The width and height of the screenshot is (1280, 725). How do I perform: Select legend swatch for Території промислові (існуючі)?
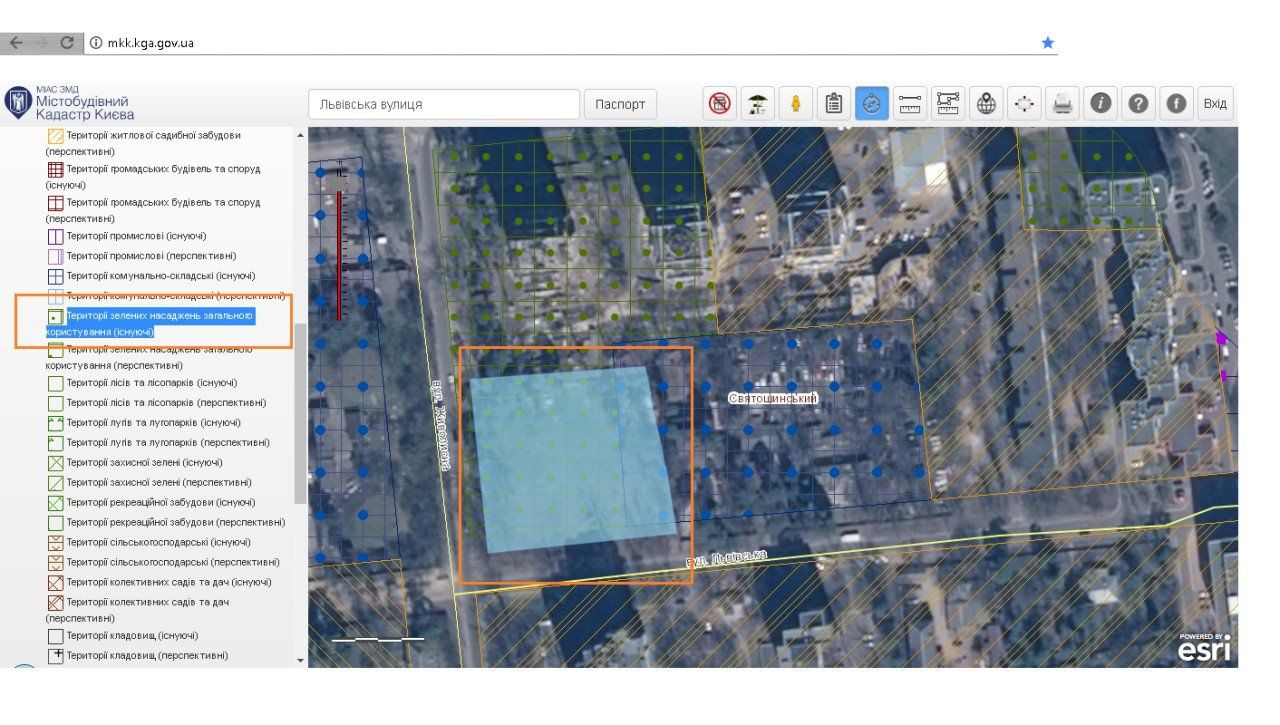tap(56, 237)
